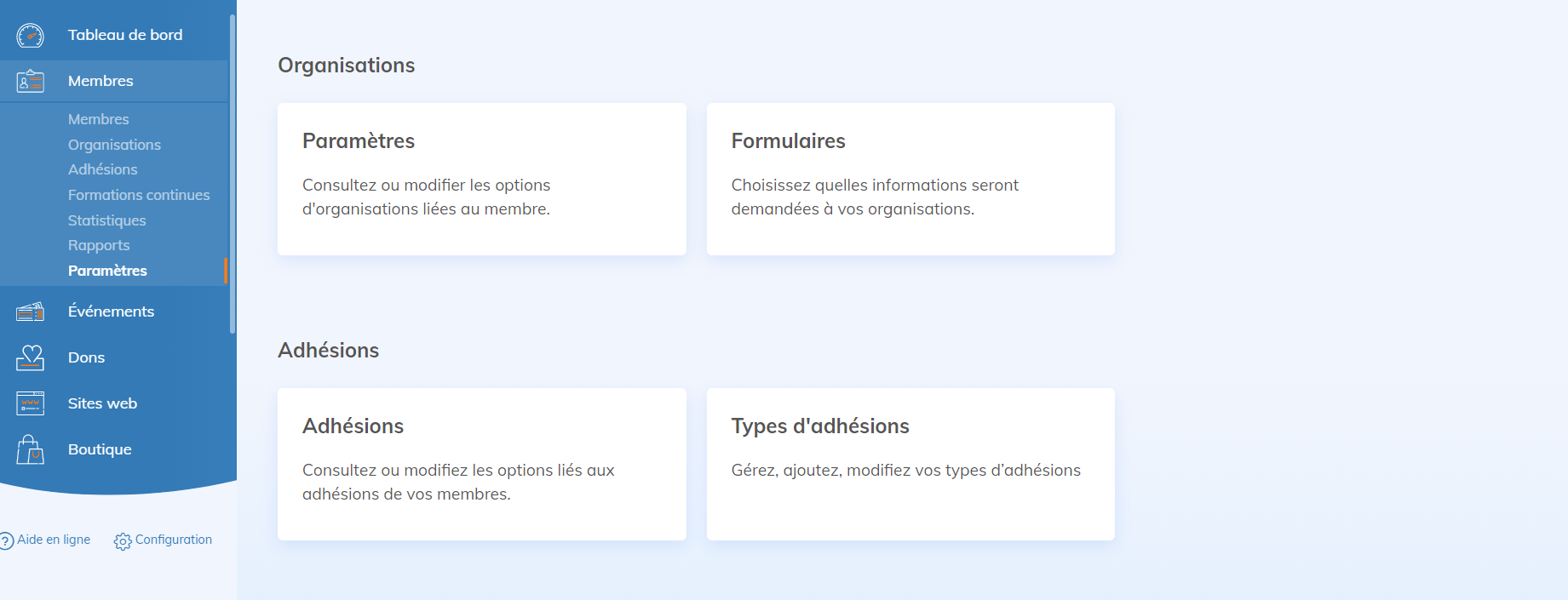1568x600 pixels.
Task: Select the active Paramètres submenu item
Action: 107,271
